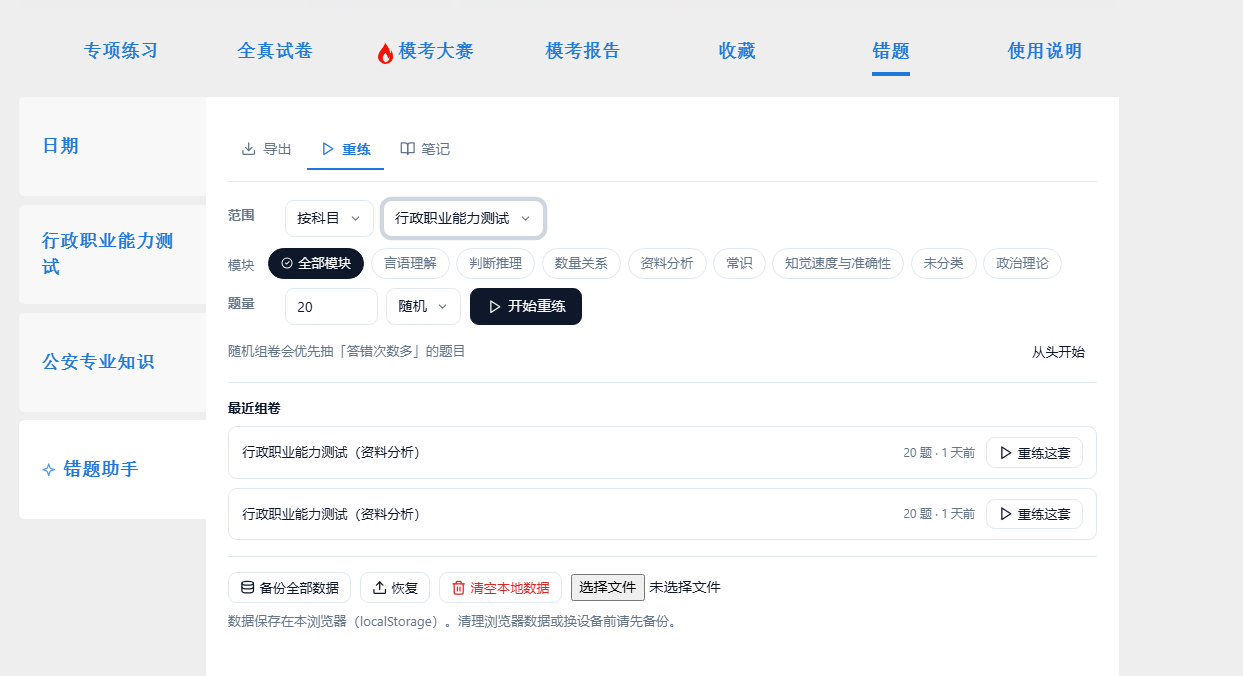Image resolution: width=1243 pixels, height=676 pixels.
Task: Click the database icon on 备份全部数据
Action: [247, 587]
